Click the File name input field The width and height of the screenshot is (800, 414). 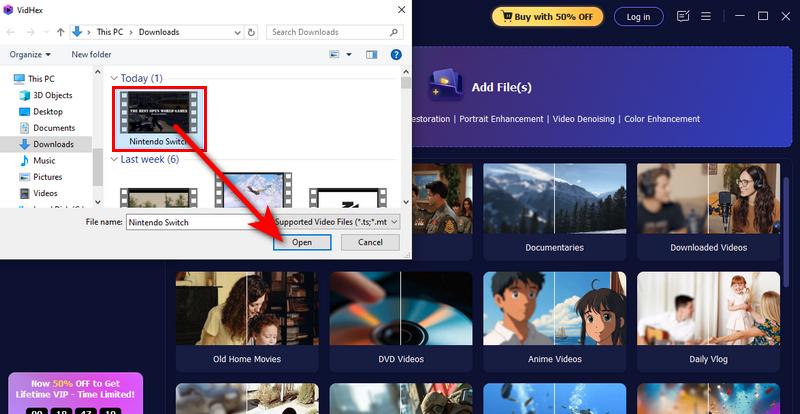196,222
